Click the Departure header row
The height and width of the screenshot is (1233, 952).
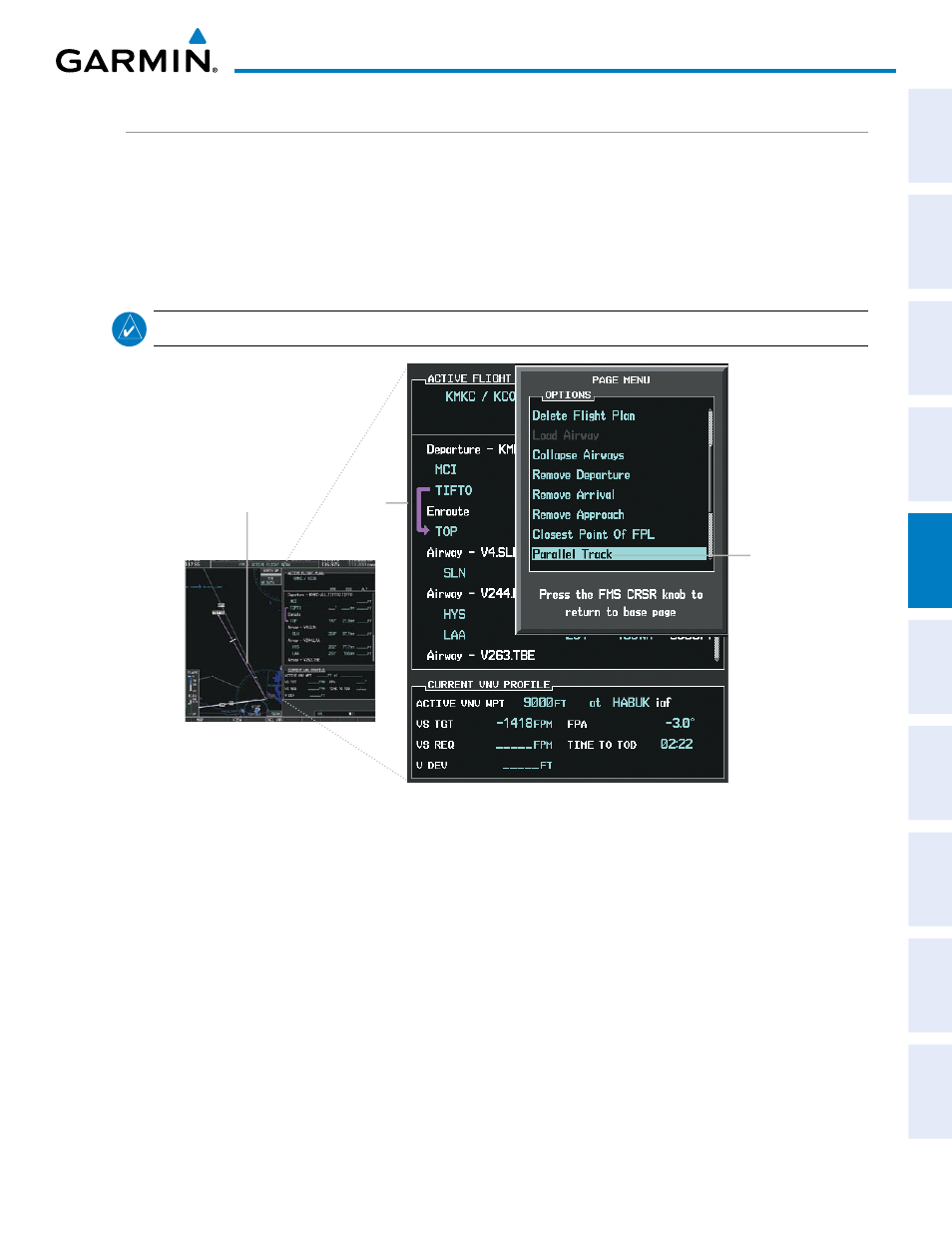pyautogui.click(x=470, y=449)
